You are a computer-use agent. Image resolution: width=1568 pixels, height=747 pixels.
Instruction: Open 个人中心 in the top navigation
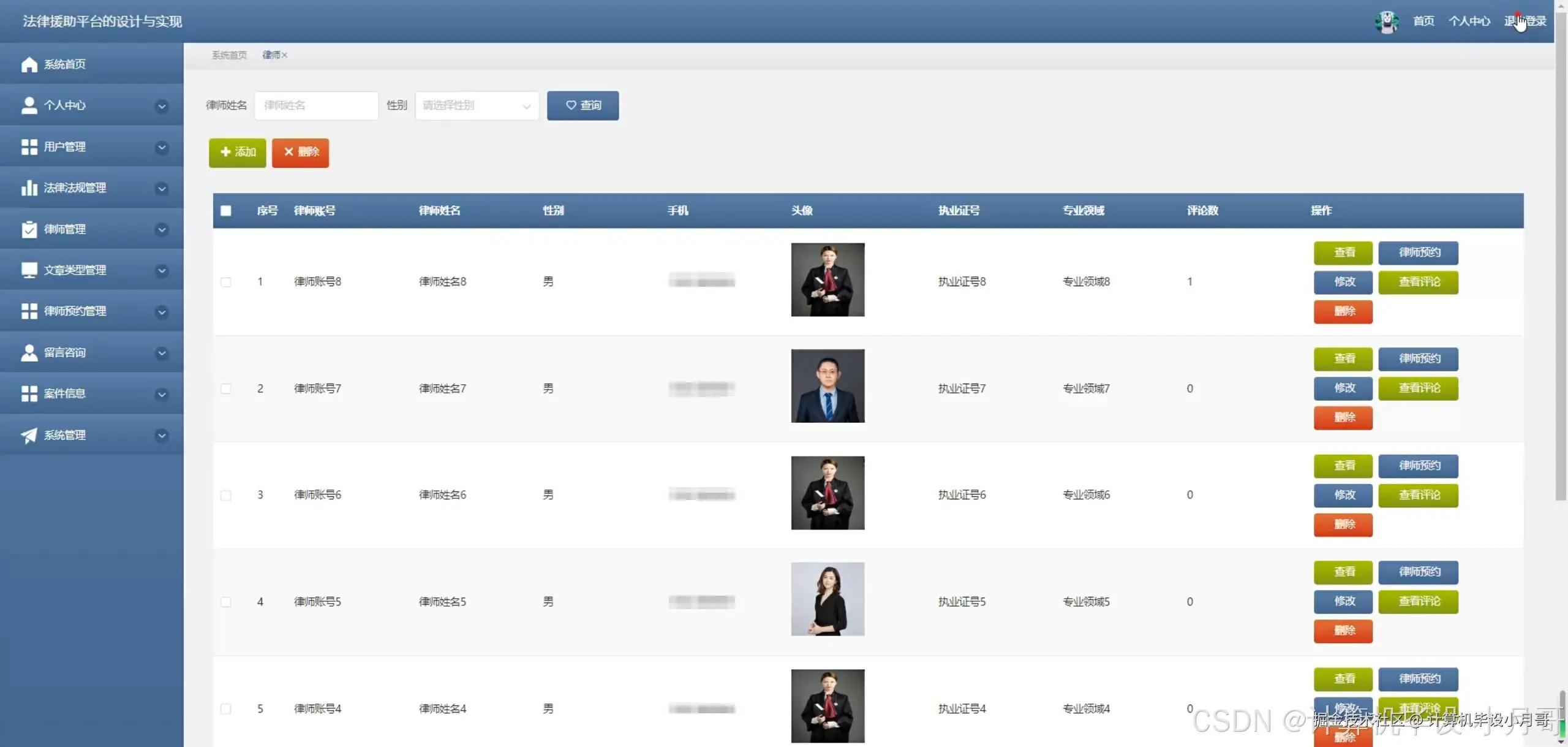[1469, 21]
